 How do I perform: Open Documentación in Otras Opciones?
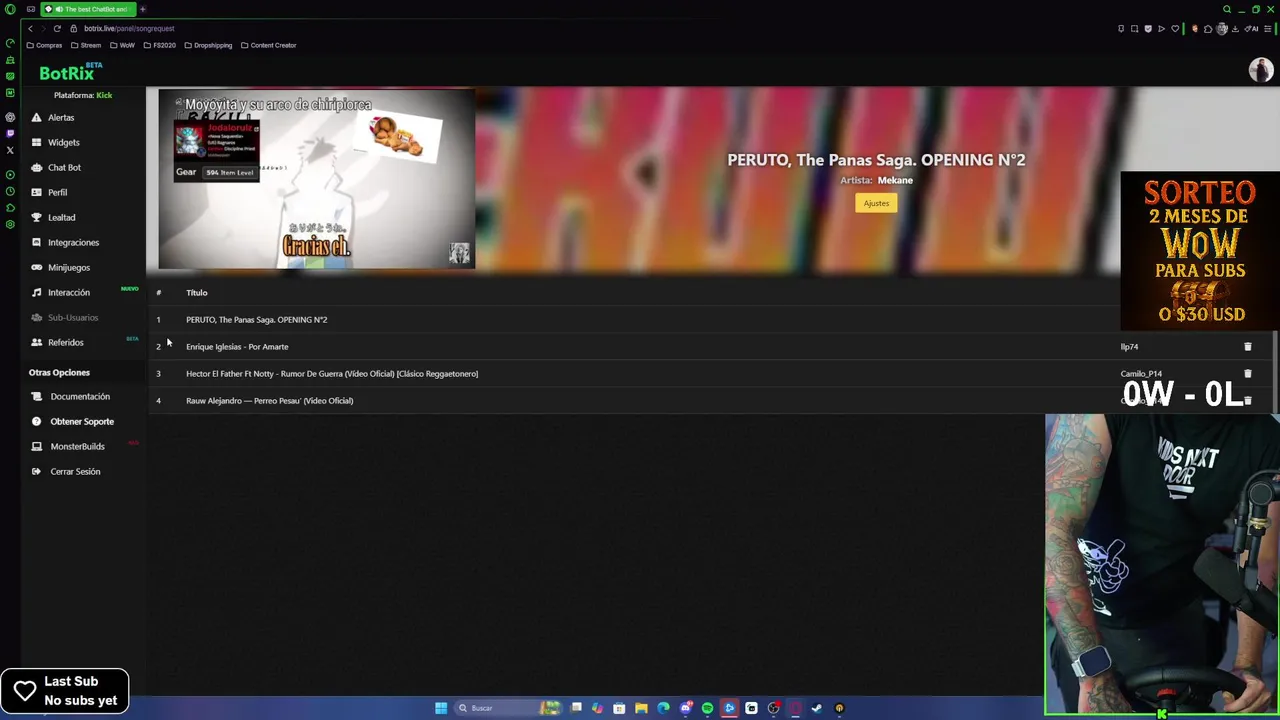pos(80,396)
